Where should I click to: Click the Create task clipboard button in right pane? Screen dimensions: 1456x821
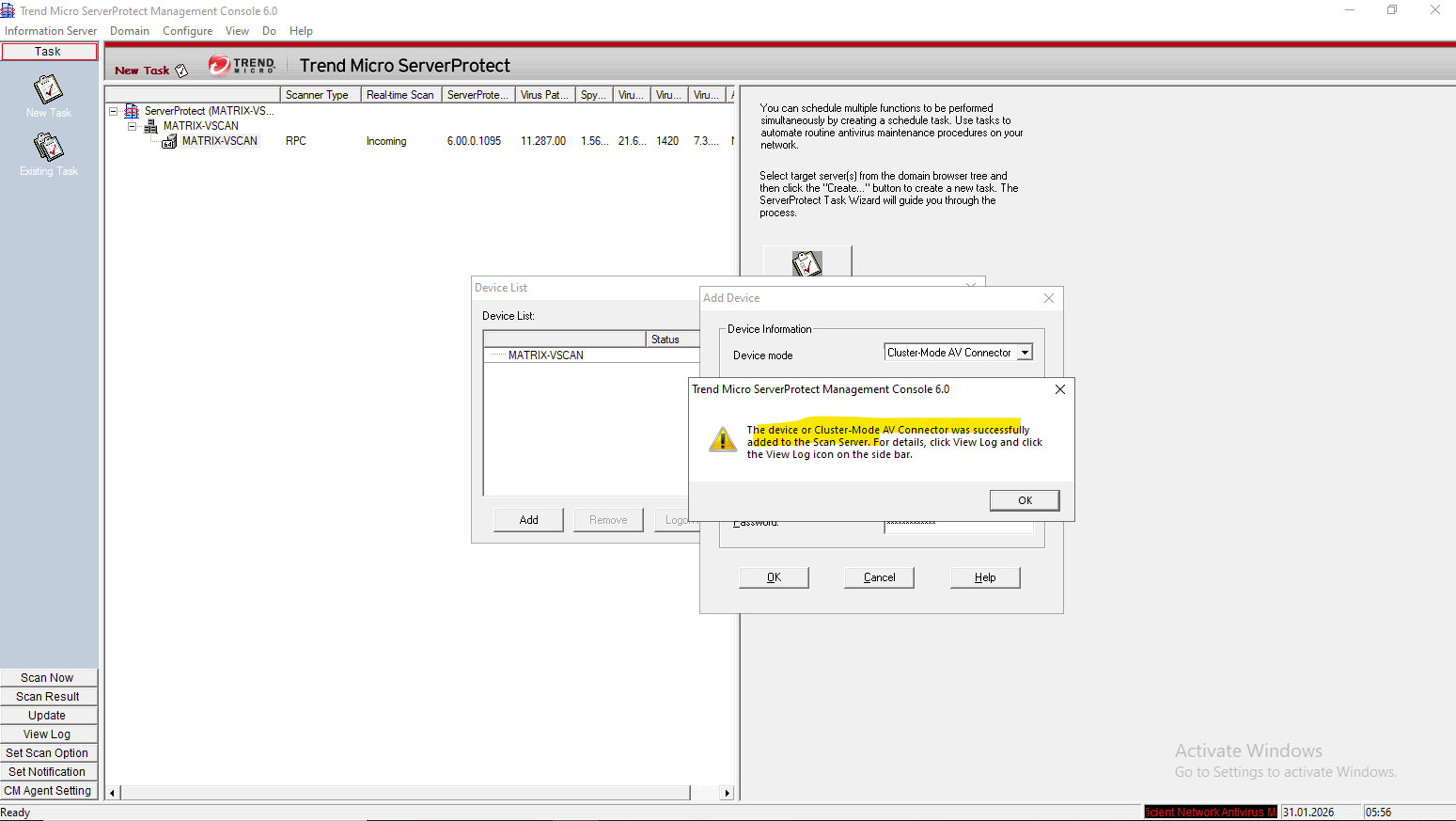pos(807,261)
